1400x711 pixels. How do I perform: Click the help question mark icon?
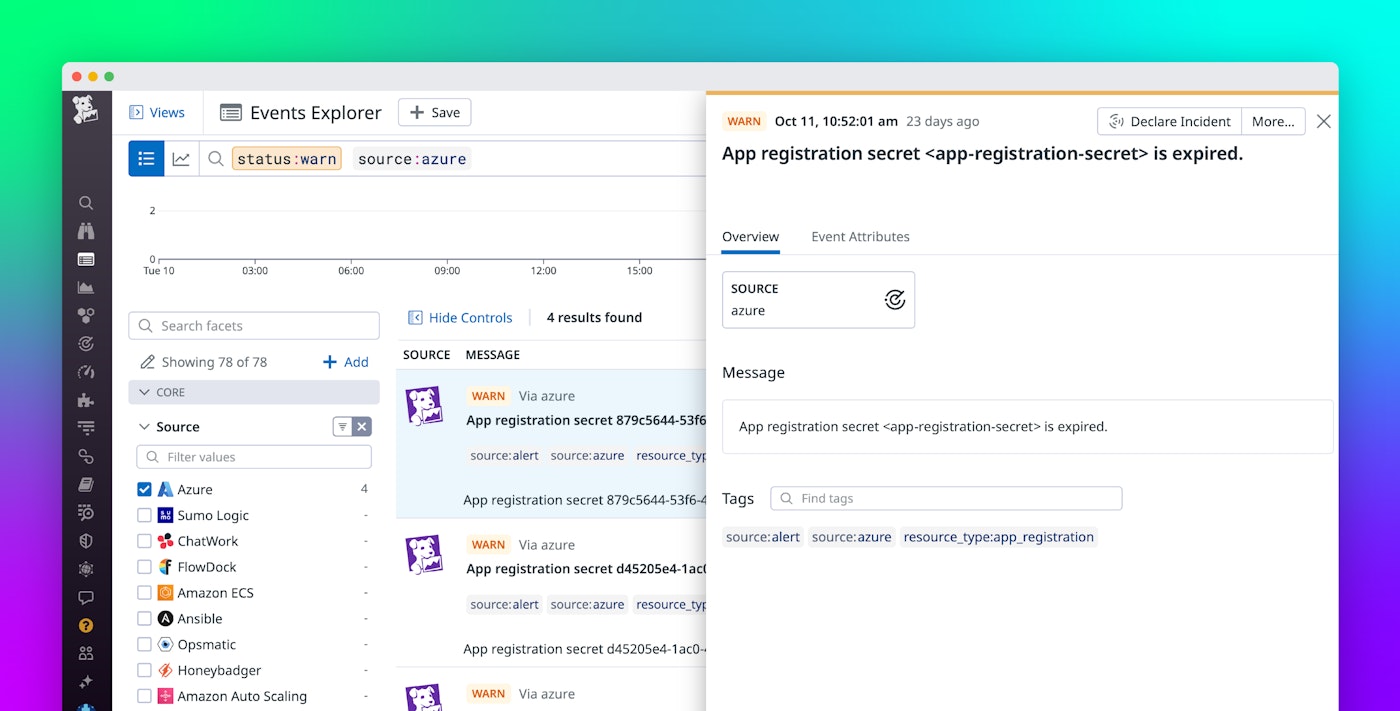point(86,626)
